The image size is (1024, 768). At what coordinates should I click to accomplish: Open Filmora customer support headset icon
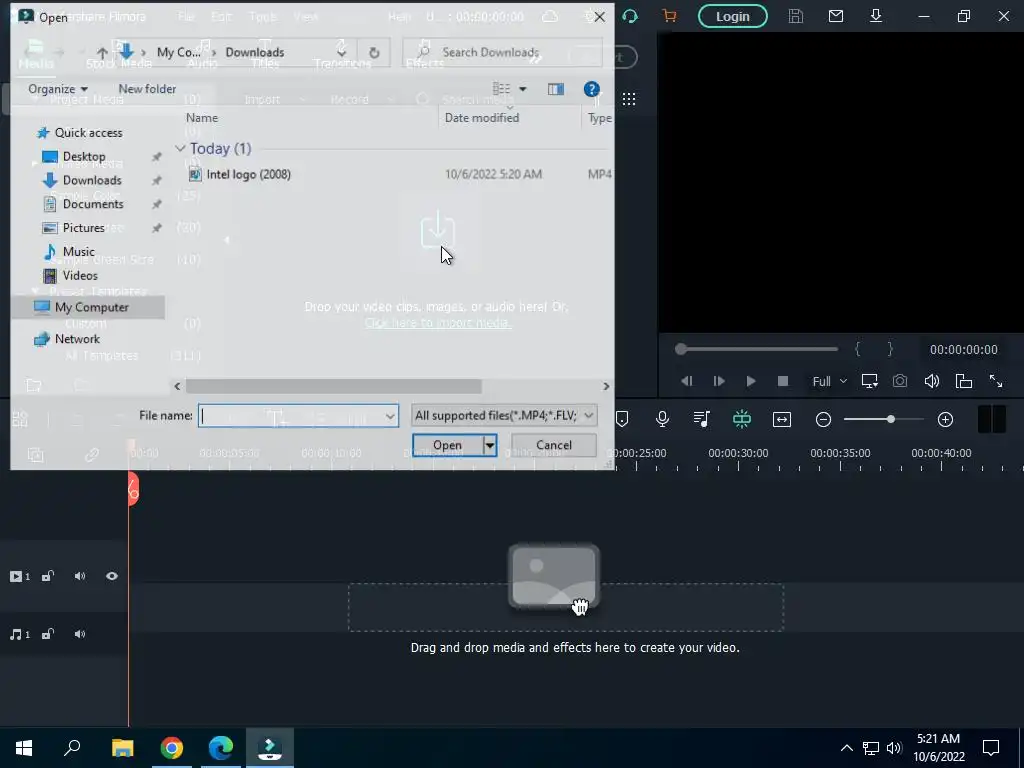tap(630, 16)
